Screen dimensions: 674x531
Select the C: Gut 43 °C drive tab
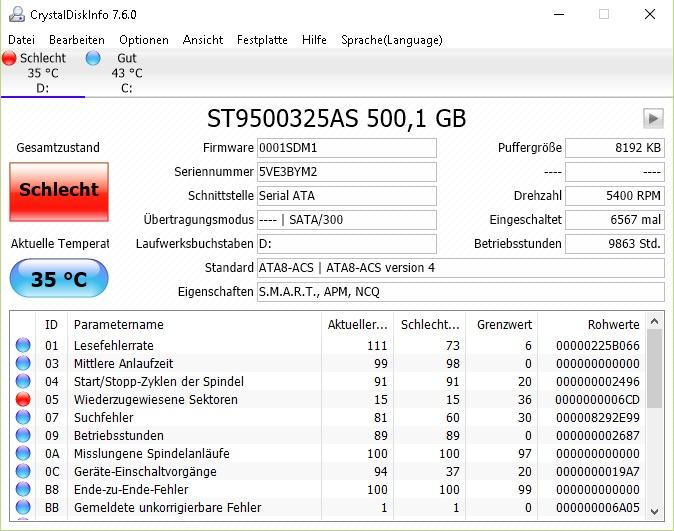126,73
